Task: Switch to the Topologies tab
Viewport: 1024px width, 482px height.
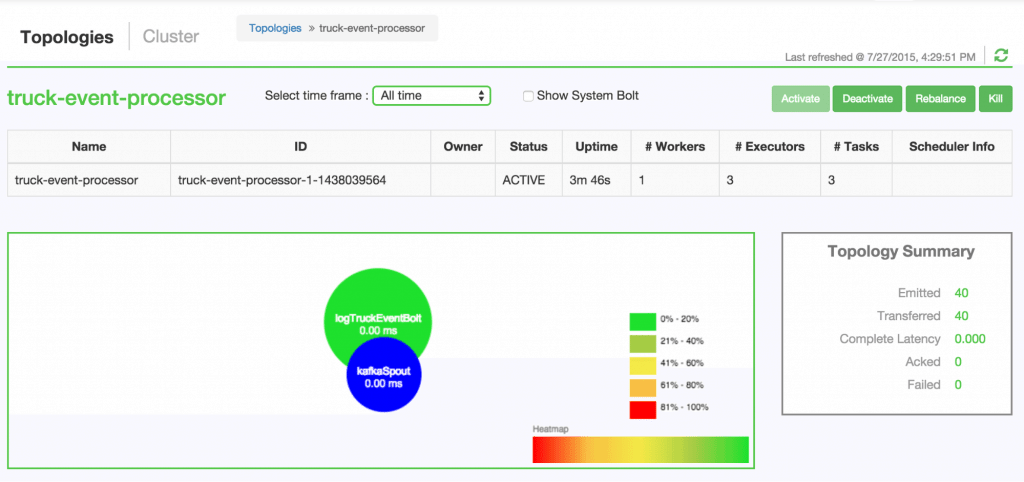Action: tap(67, 37)
